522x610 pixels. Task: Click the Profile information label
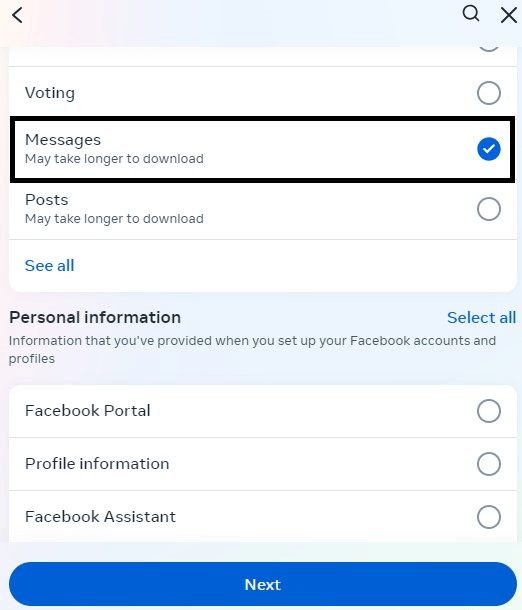click(97, 464)
